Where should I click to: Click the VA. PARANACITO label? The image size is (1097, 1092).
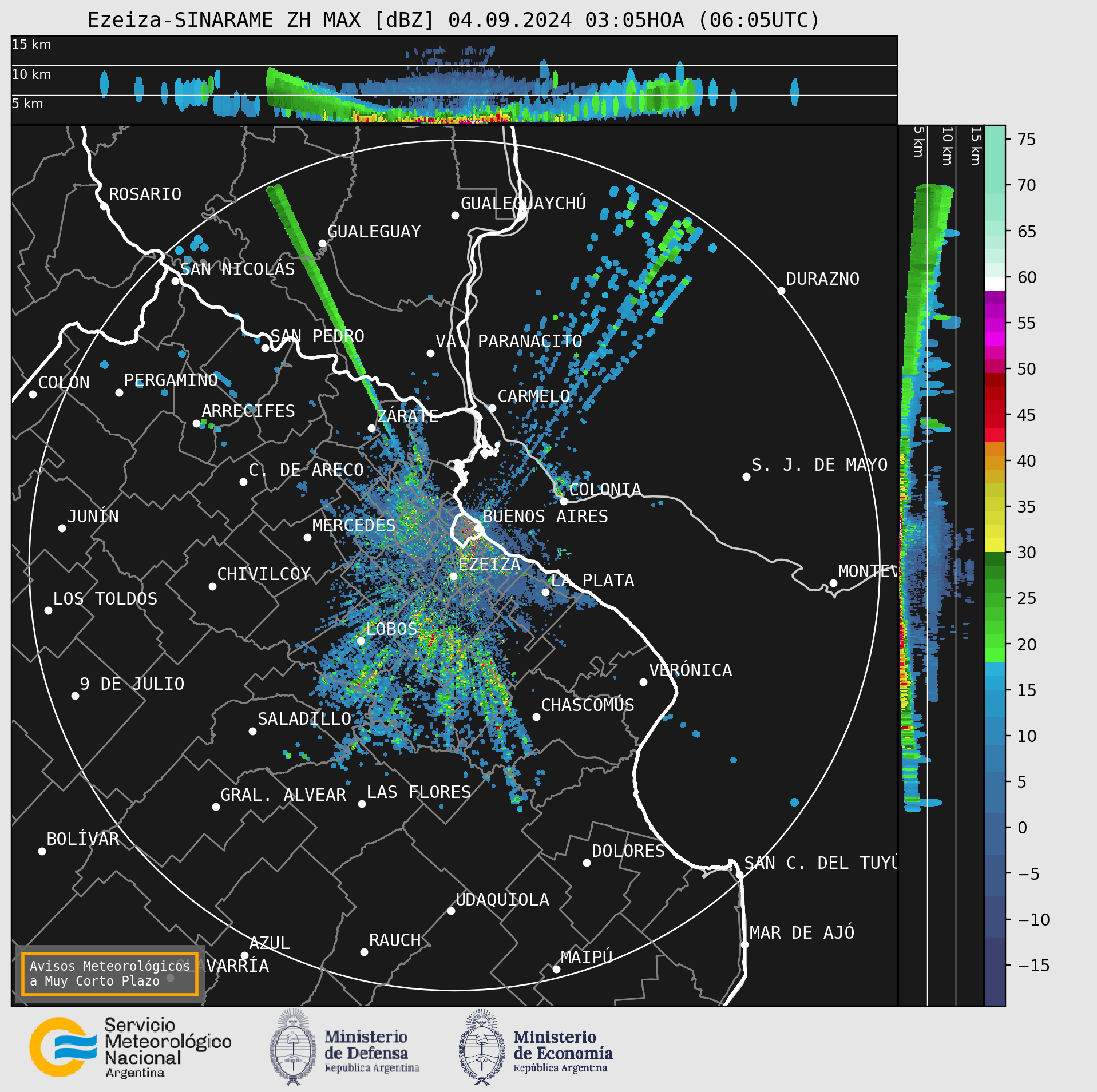[x=509, y=342]
